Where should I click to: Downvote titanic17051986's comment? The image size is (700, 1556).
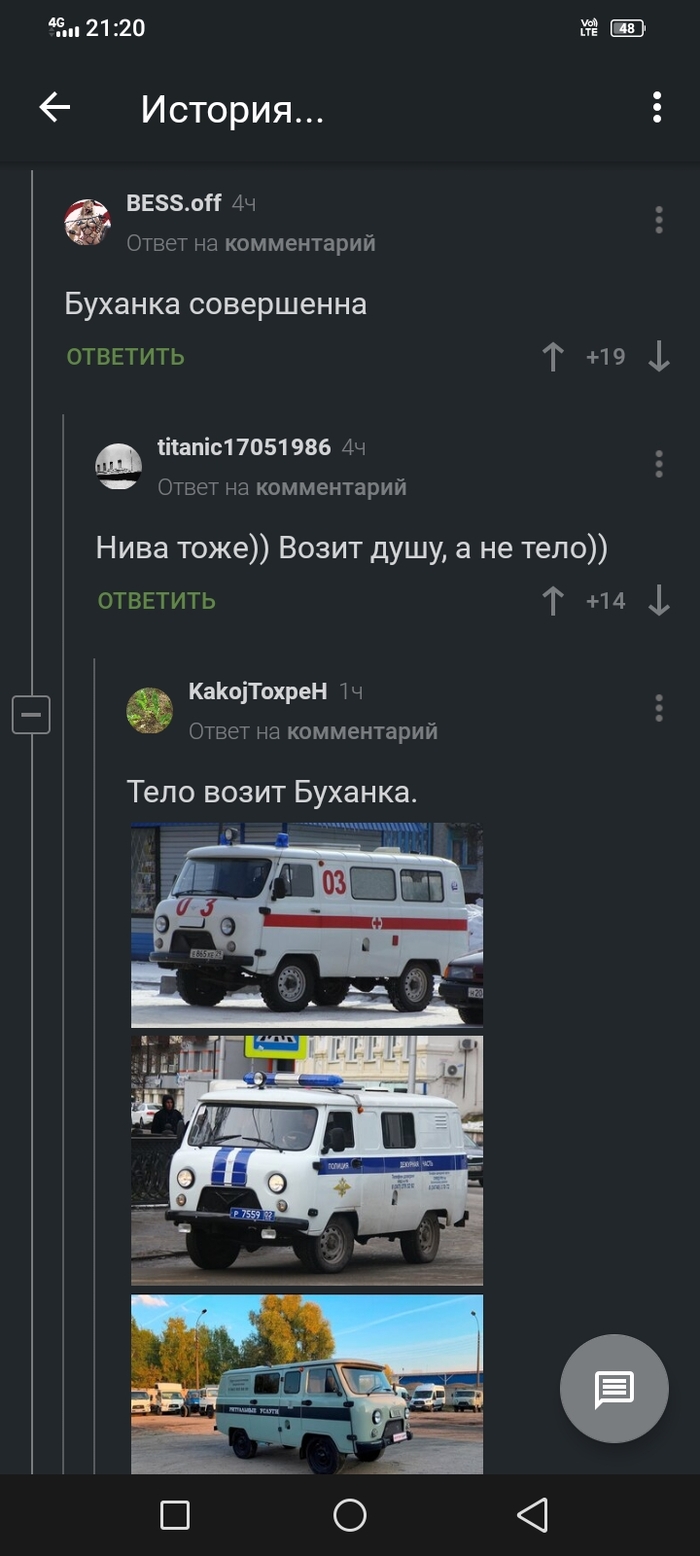(659, 601)
